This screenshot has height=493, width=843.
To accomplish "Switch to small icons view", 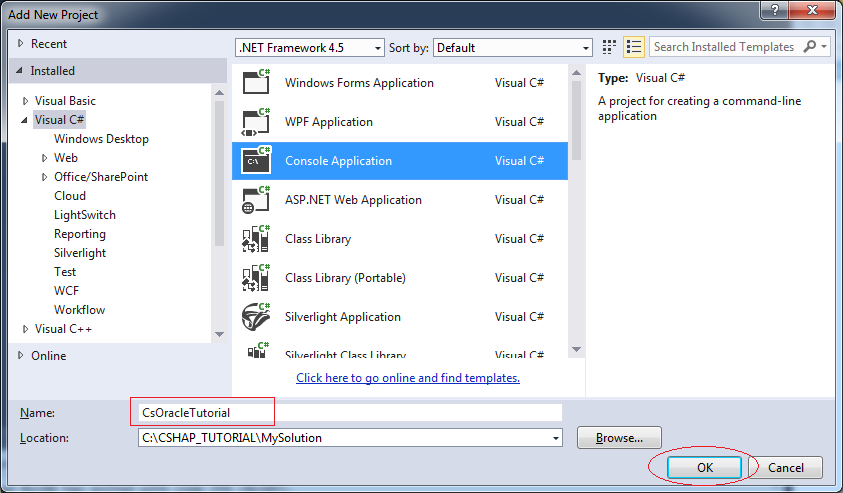I will [x=609, y=47].
